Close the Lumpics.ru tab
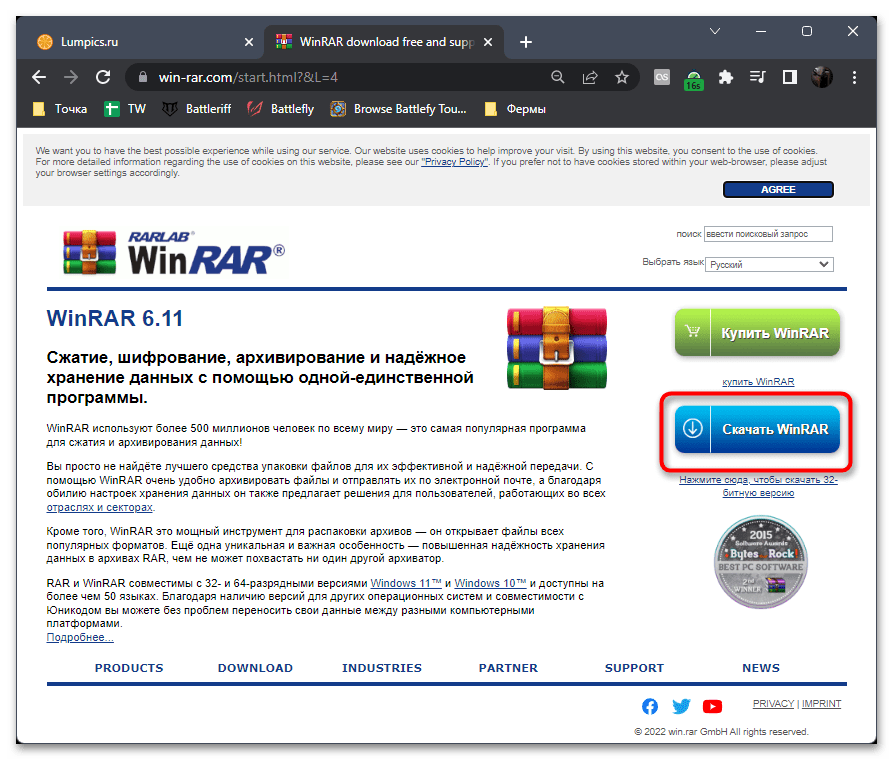 (x=249, y=42)
